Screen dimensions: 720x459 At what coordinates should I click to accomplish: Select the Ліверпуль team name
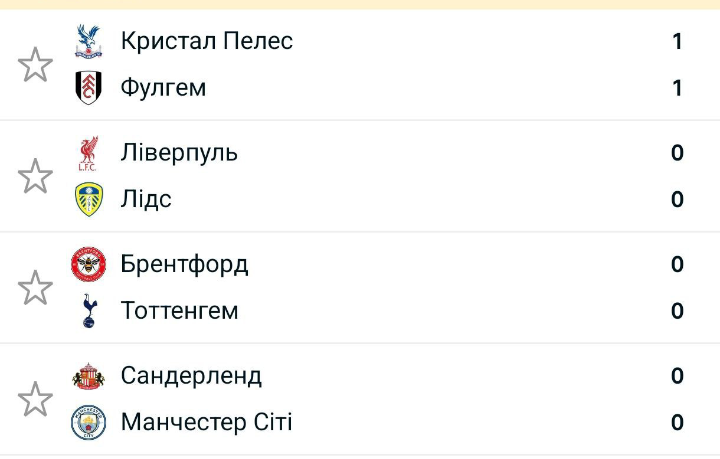tap(179, 153)
